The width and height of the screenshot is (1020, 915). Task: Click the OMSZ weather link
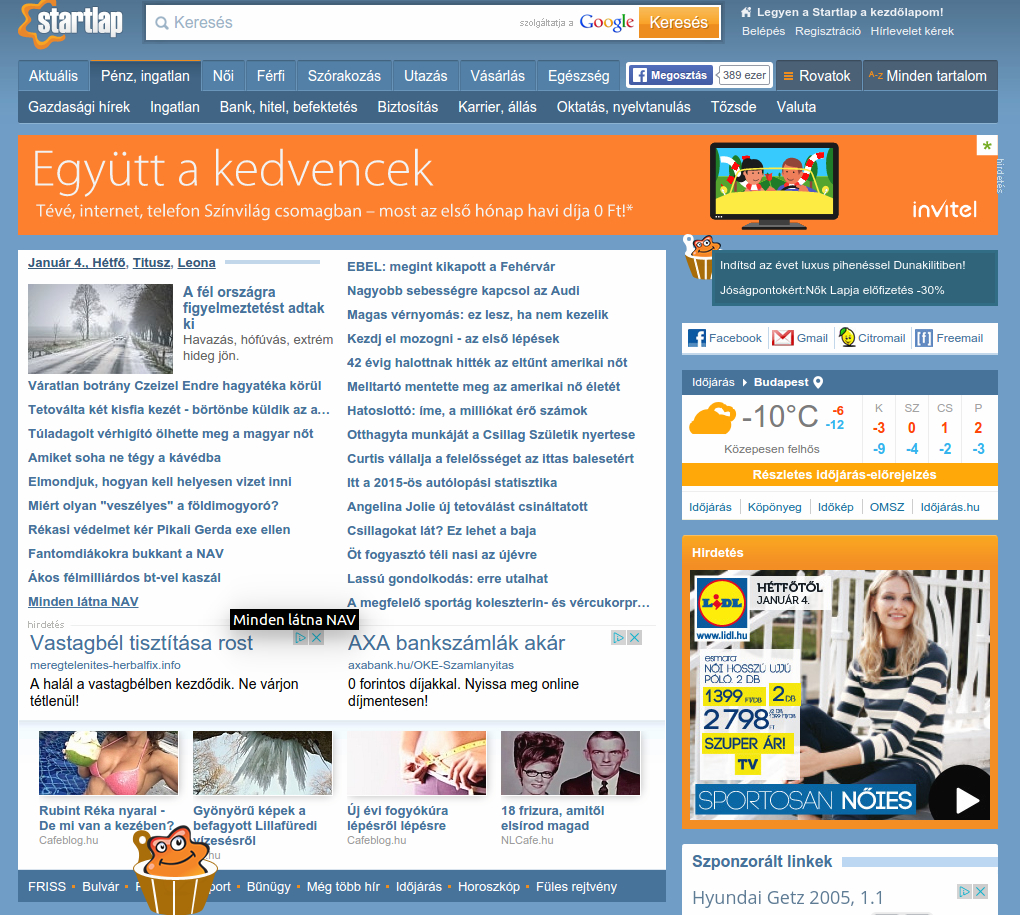click(x=887, y=507)
